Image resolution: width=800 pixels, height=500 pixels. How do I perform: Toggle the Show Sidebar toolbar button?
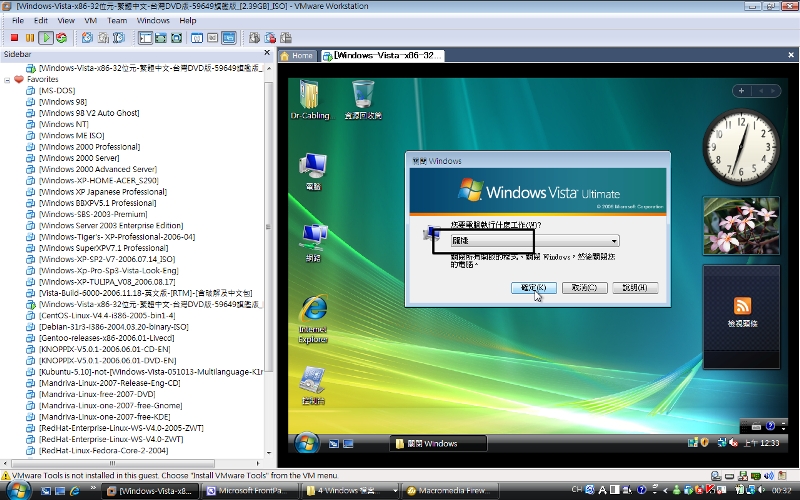click(145, 38)
